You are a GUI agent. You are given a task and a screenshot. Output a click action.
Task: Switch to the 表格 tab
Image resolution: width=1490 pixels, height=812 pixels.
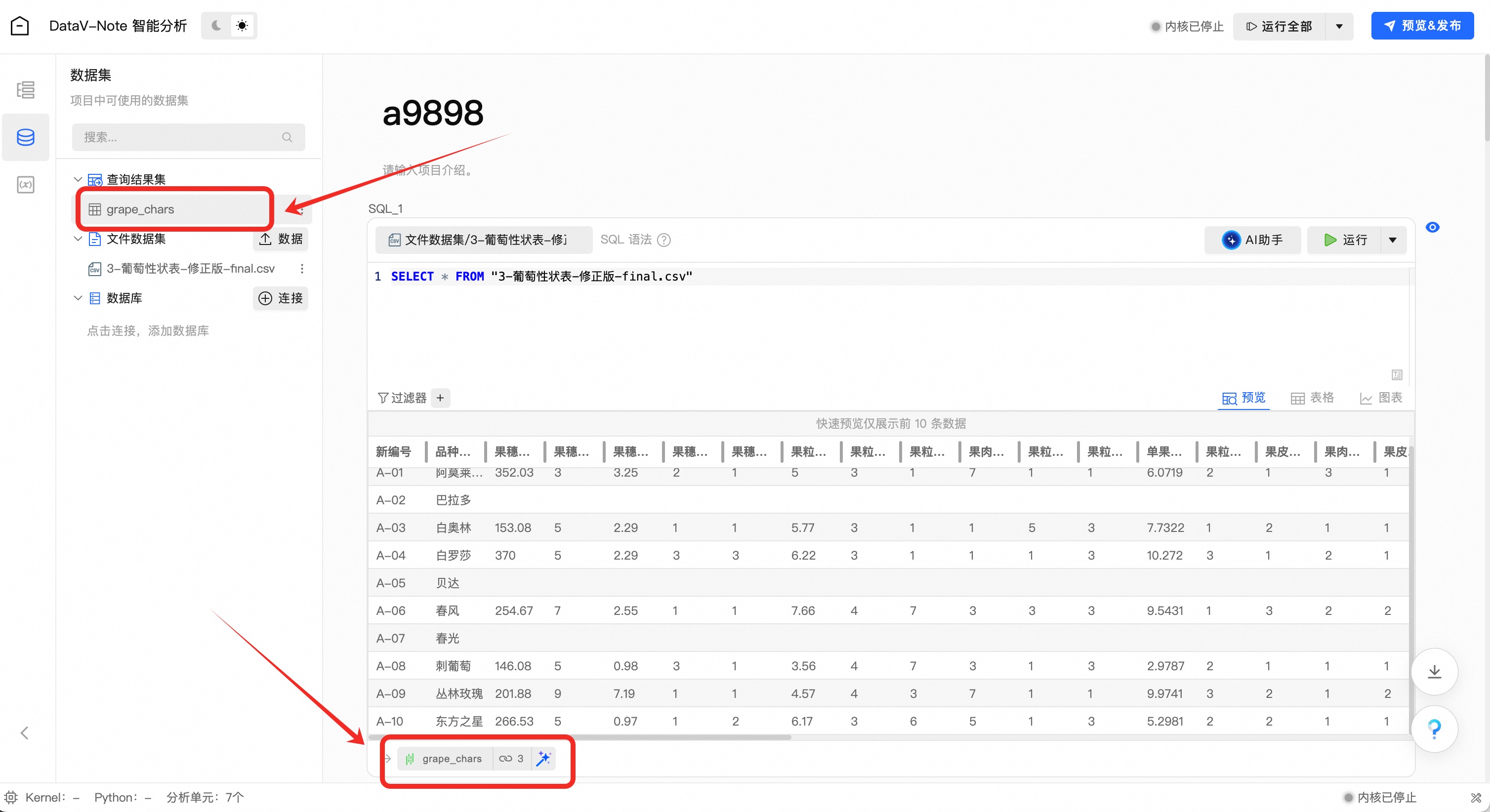[1313, 398]
